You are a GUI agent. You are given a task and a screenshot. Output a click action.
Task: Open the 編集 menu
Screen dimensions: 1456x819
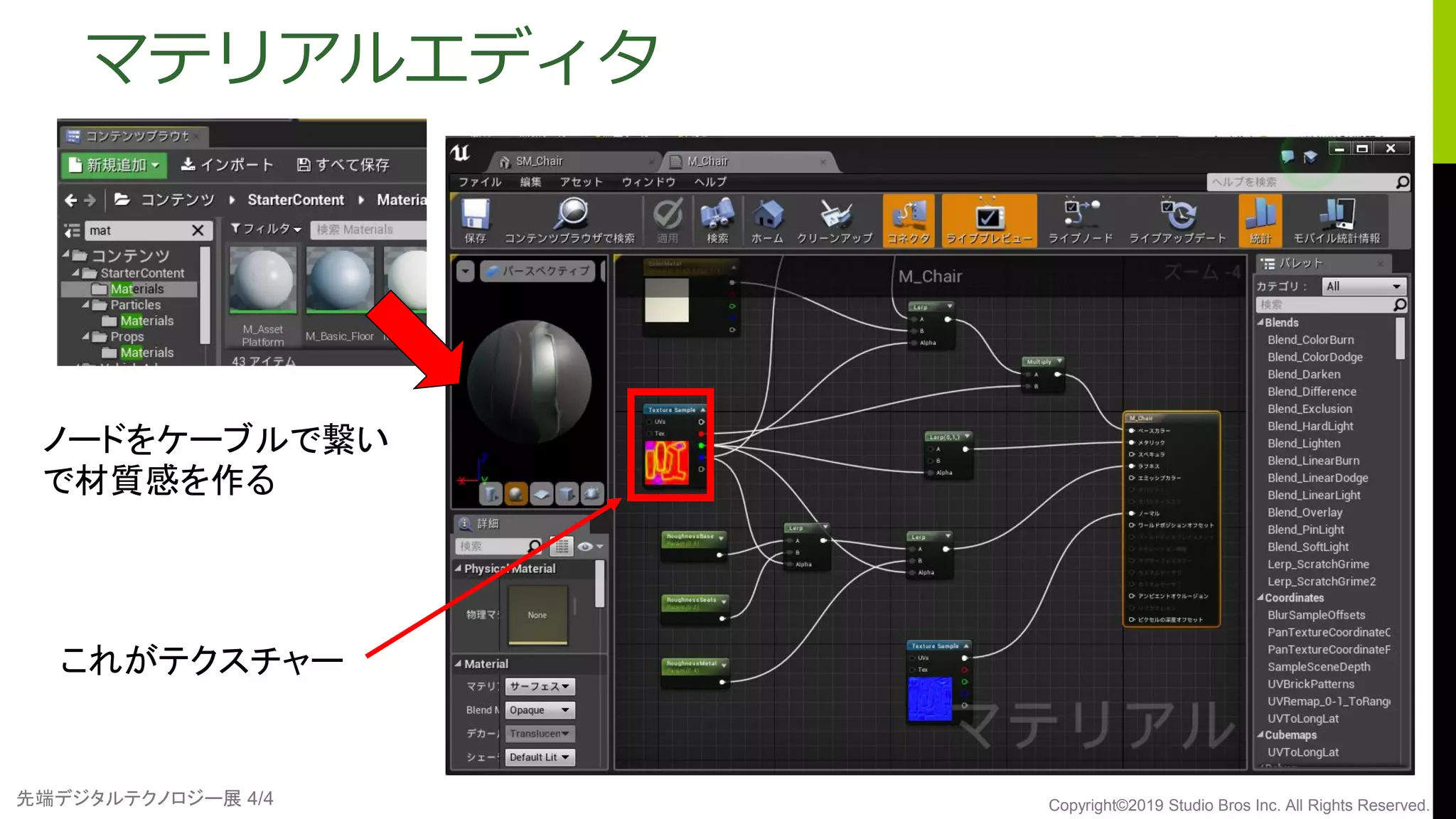click(530, 182)
